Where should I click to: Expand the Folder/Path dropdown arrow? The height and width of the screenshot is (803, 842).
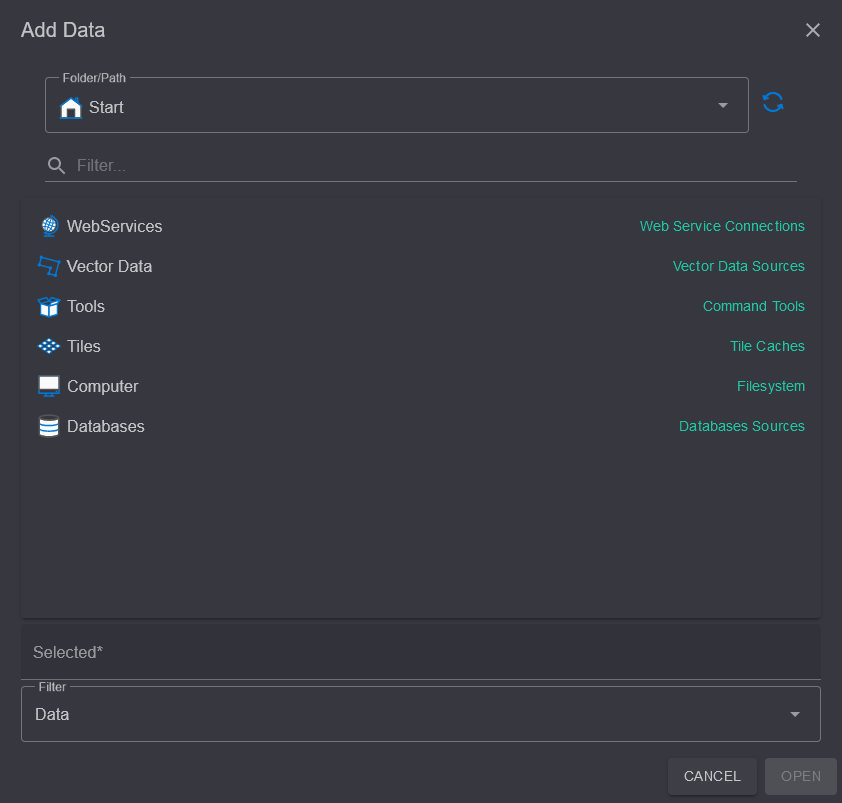[723, 105]
